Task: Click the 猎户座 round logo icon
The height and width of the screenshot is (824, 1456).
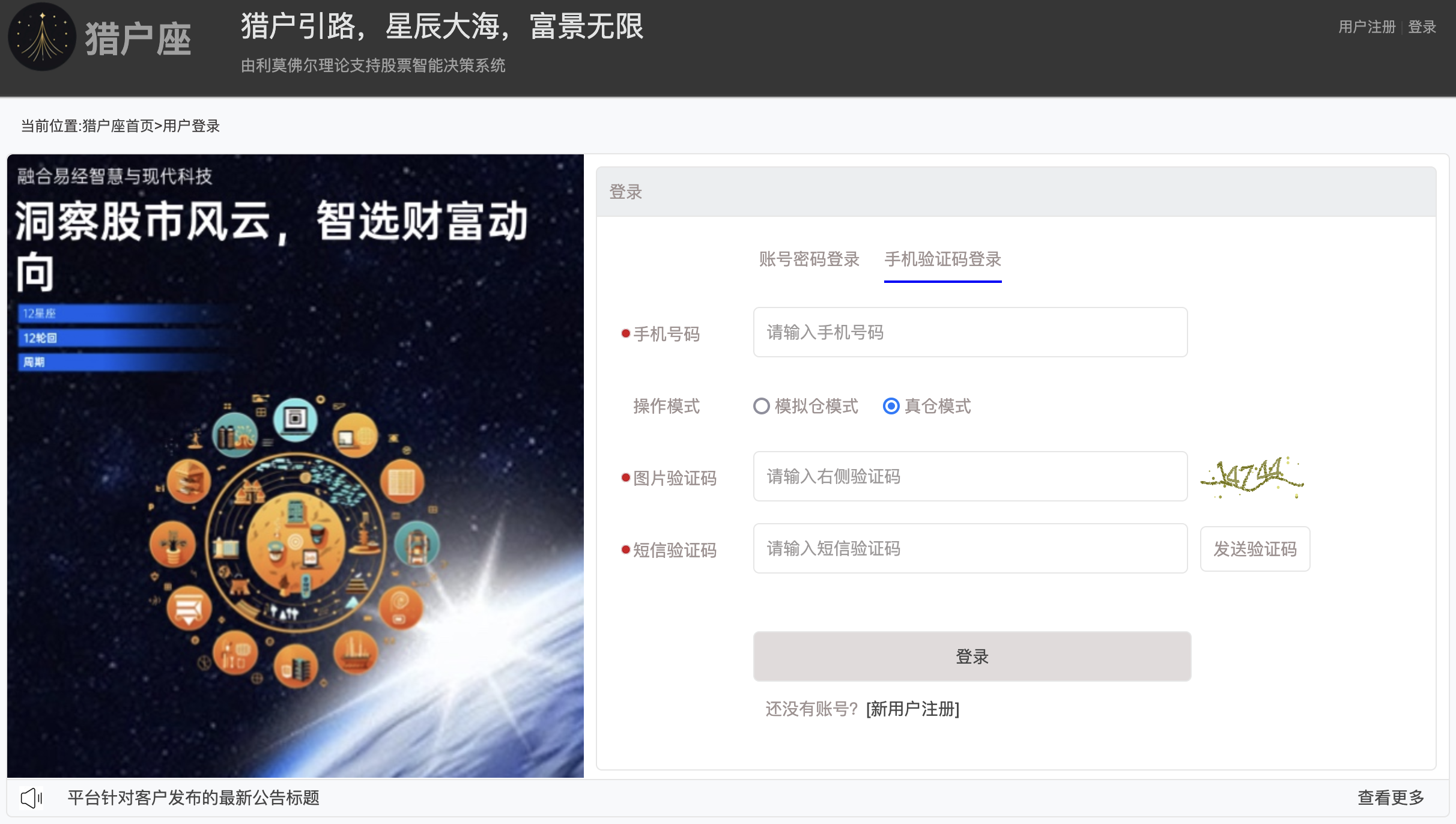Action: point(42,37)
